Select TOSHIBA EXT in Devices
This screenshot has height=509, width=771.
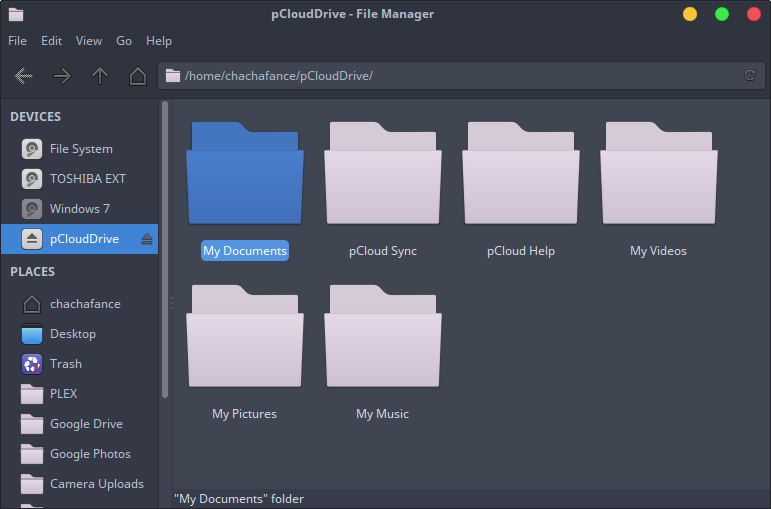point(88,179)
